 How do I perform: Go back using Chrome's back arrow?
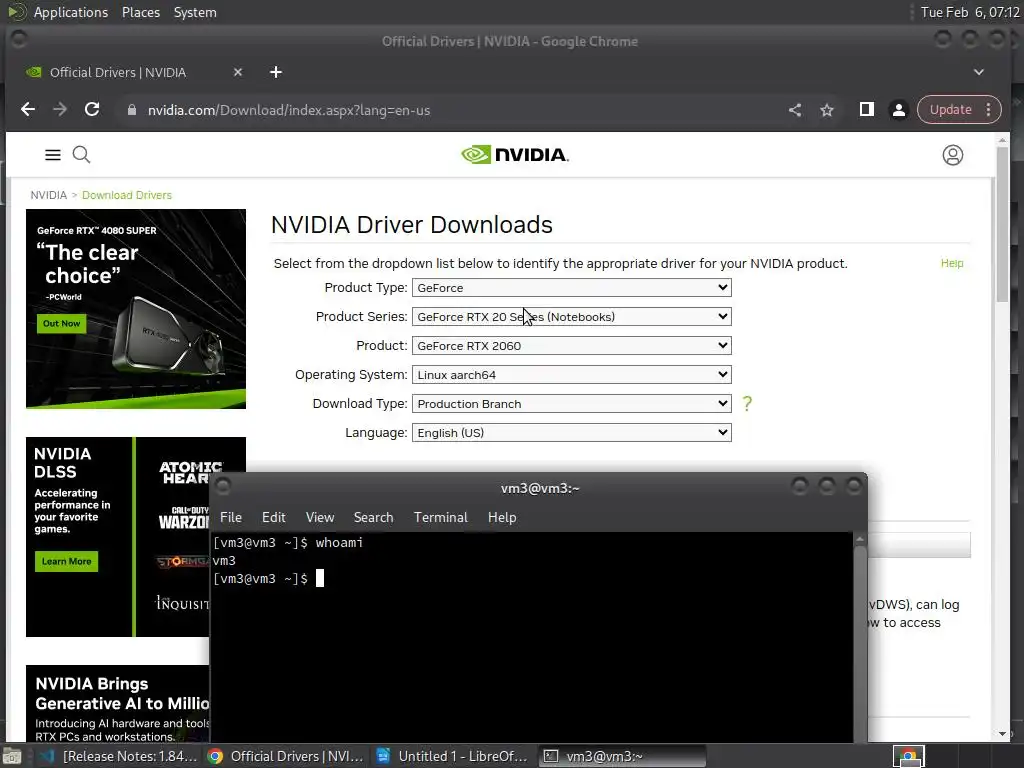click(28, 110)
